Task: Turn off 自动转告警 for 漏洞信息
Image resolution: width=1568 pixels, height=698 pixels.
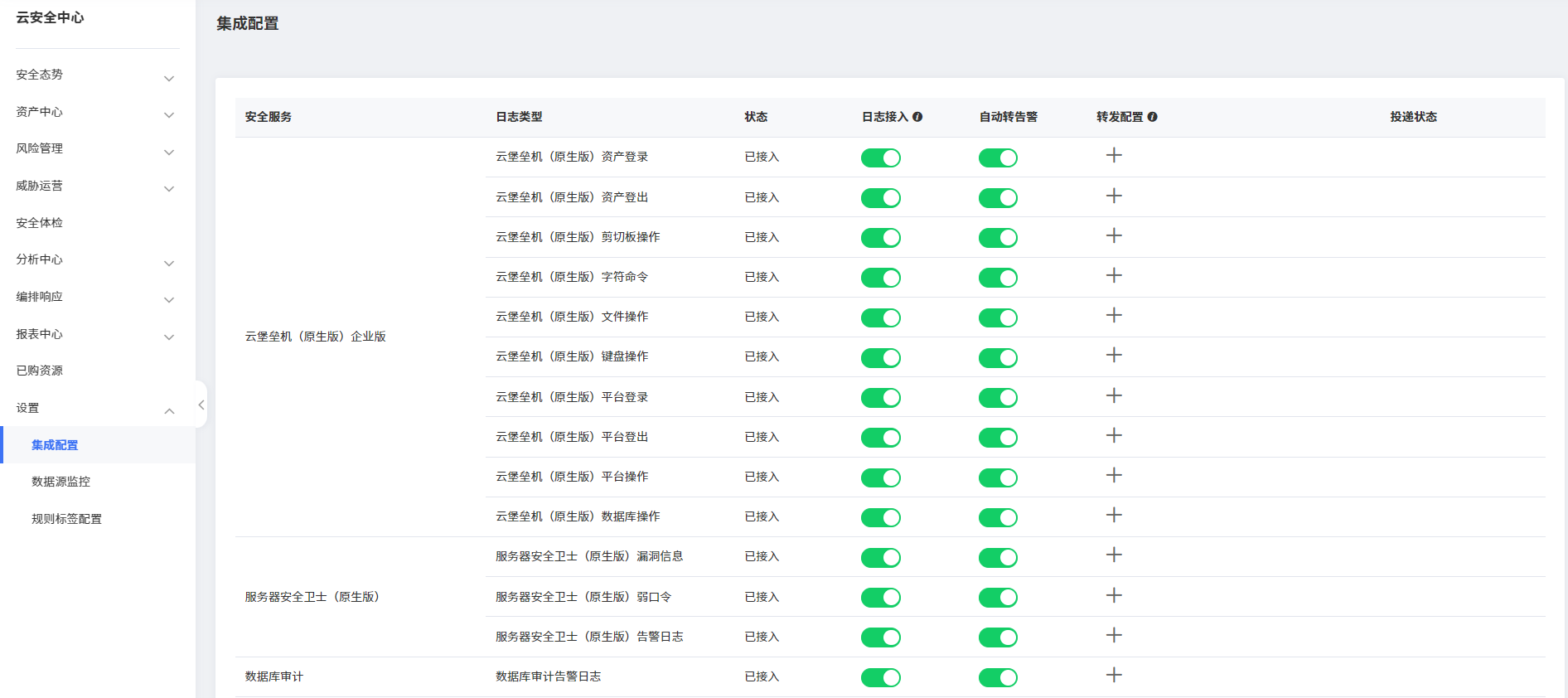Action: [x=998, y=557]
